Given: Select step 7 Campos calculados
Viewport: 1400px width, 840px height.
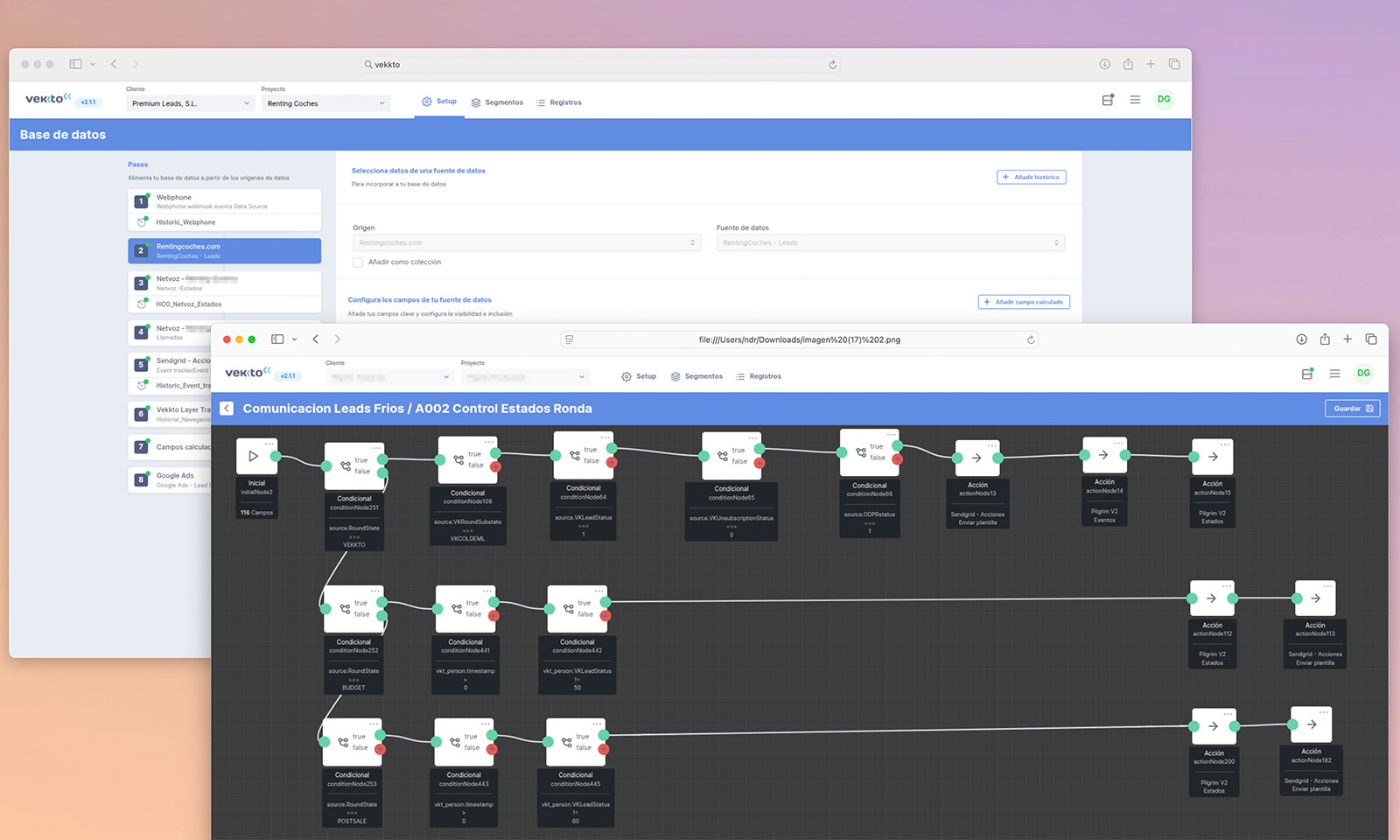Looking at the screenshot, I should pyautogui.click(x=170, y=447).
